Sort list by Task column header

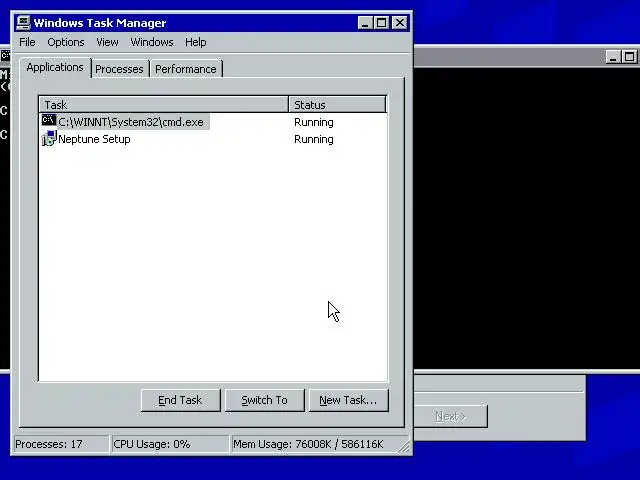(x=163, y=104)
